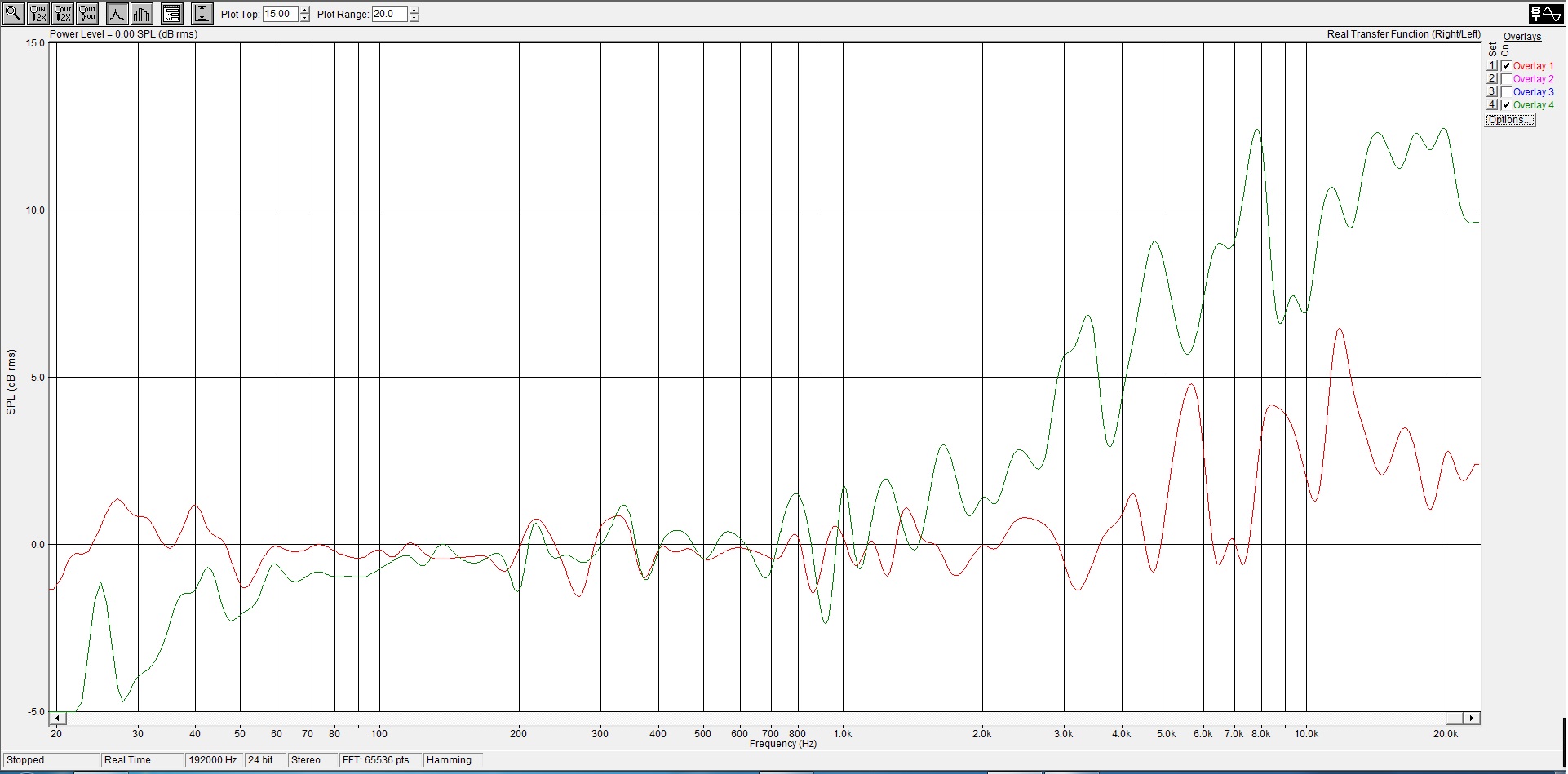Click 'Real Transfer Function (Right/Left)' title
The width and height of the screenshot is (1568, 774).
pyautogui.click(x=1403, y=34)
